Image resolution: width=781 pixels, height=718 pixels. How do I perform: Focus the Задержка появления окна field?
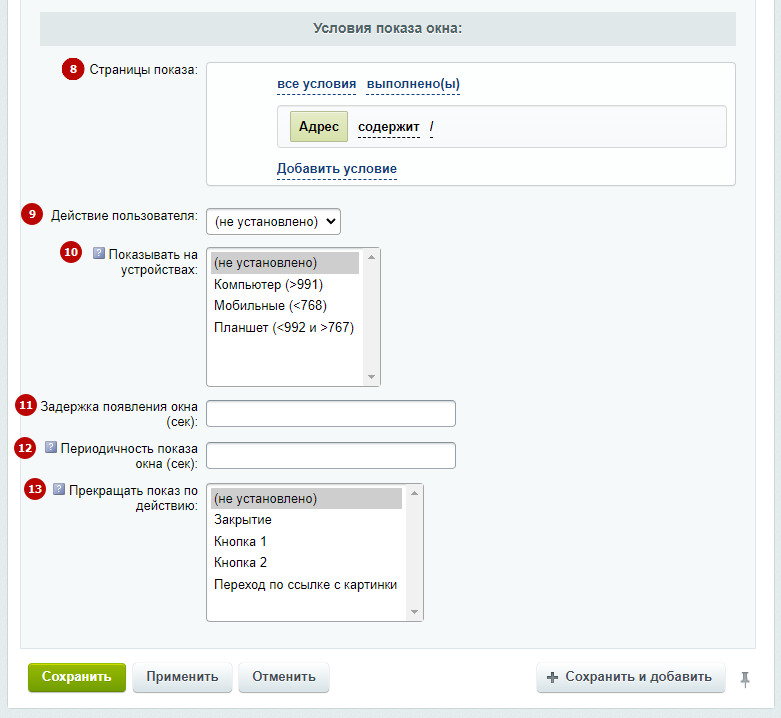(331, 413)
